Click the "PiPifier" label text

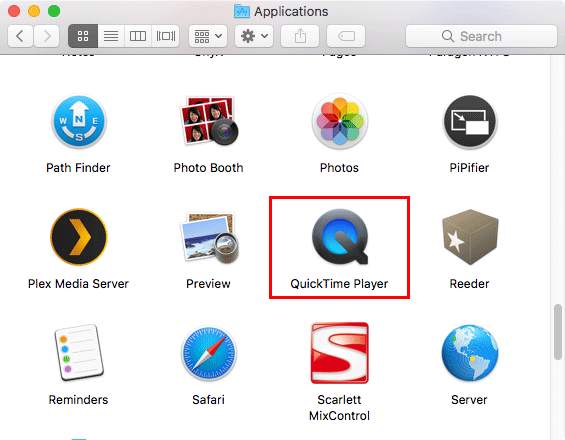click(469, 168)
